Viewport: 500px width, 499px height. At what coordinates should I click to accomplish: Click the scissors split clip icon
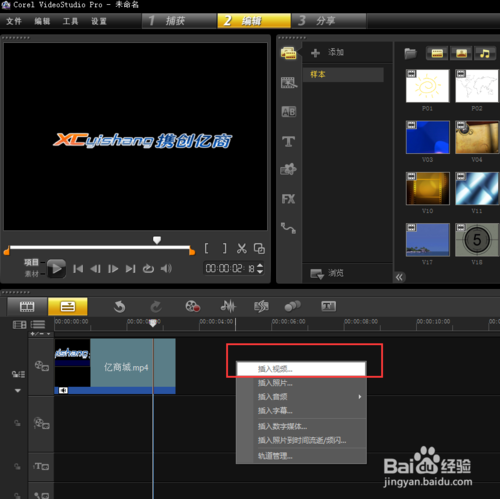[242, 248]
